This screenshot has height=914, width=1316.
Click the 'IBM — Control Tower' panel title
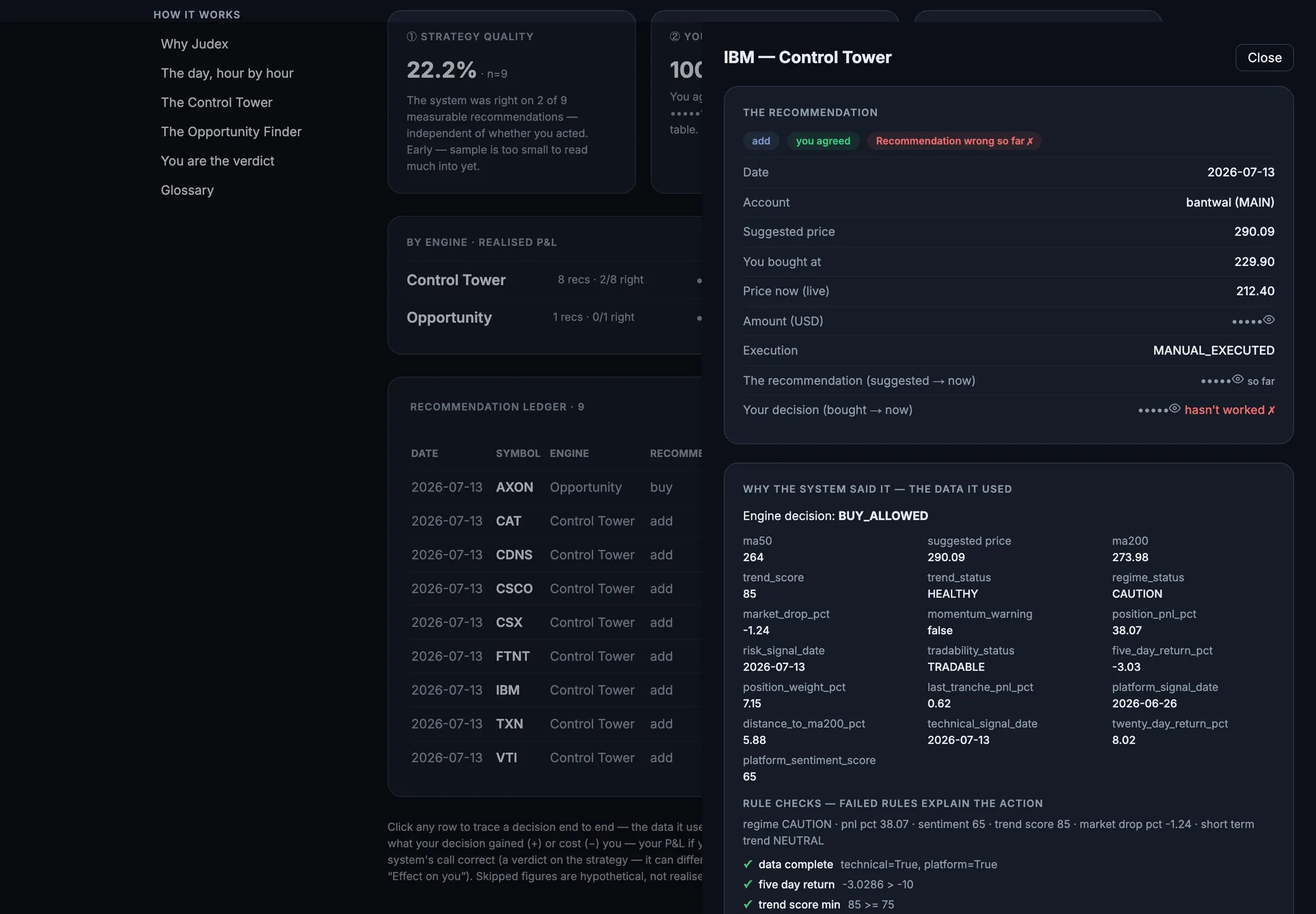(807, 57)
